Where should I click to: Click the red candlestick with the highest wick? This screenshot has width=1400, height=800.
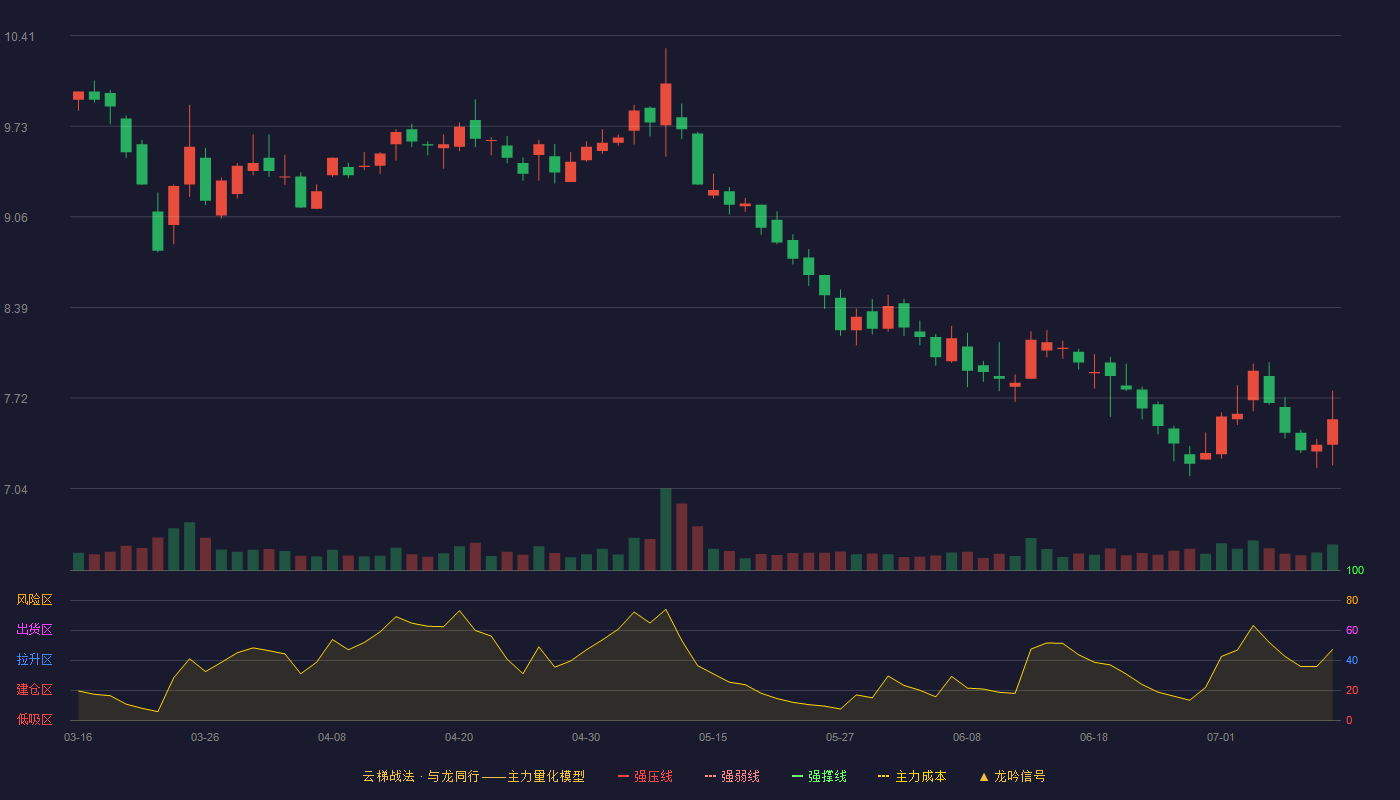tap(665, 104)
